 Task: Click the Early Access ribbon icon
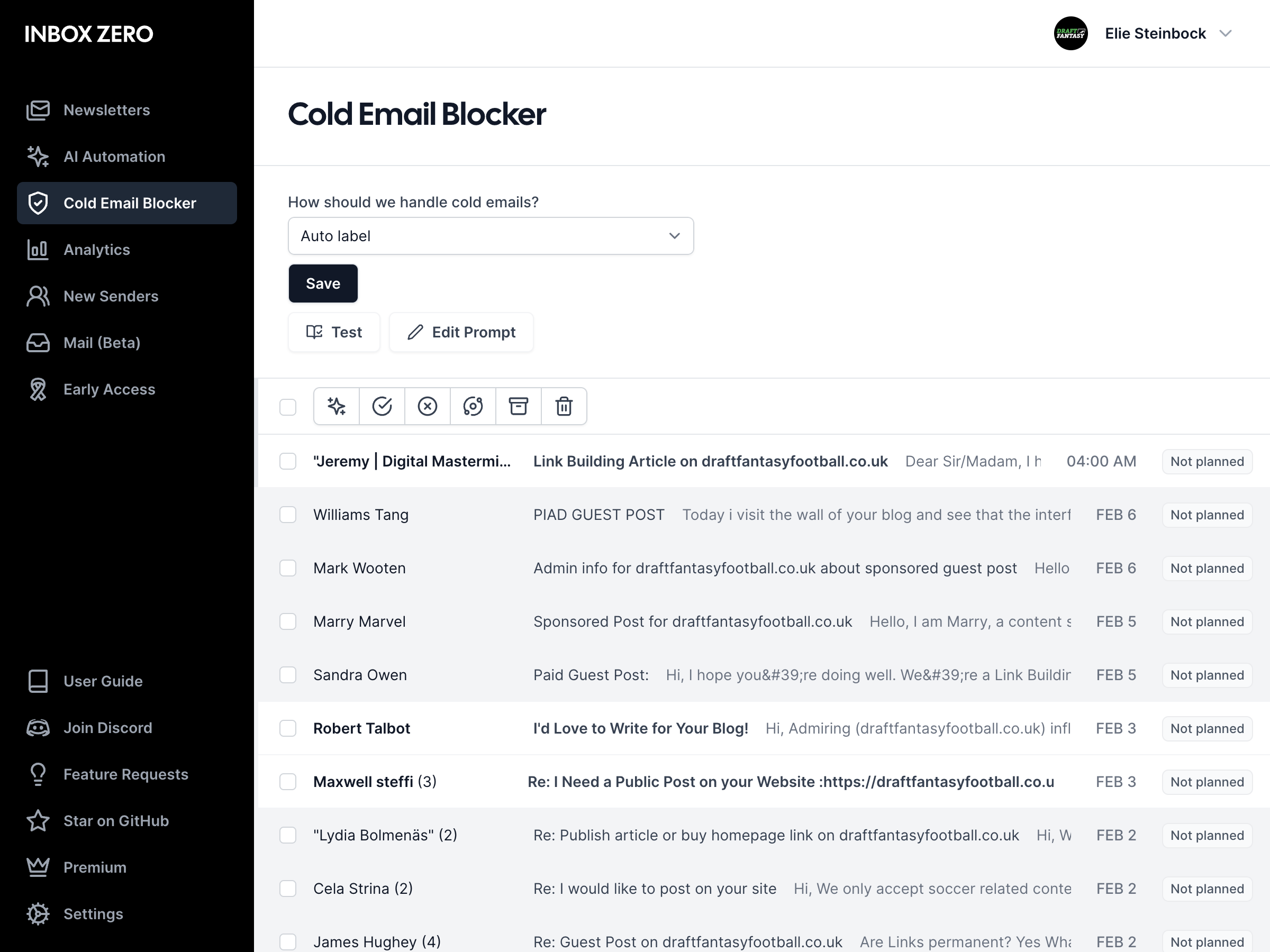pyautogui.click(x=37, y=389)
